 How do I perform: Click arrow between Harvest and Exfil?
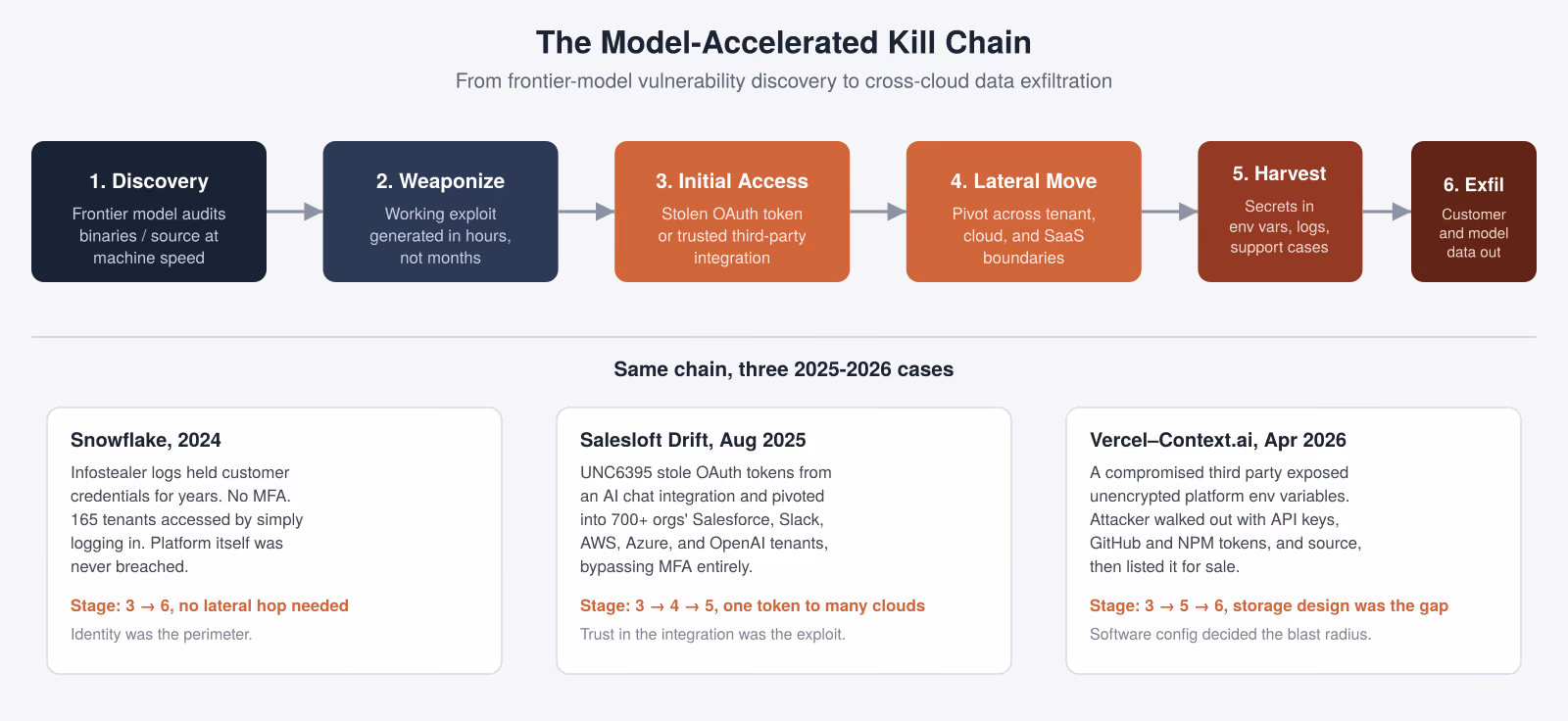(1387, 212)
